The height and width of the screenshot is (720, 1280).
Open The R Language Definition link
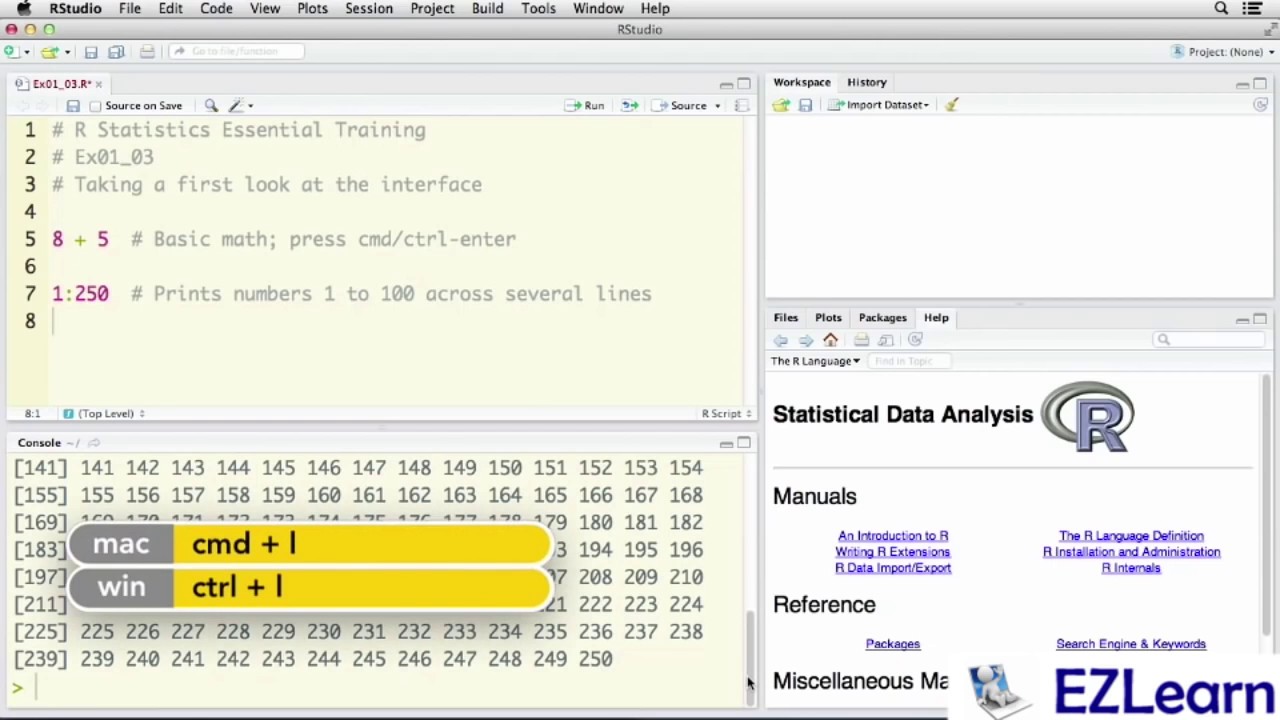pos(1131,536)
